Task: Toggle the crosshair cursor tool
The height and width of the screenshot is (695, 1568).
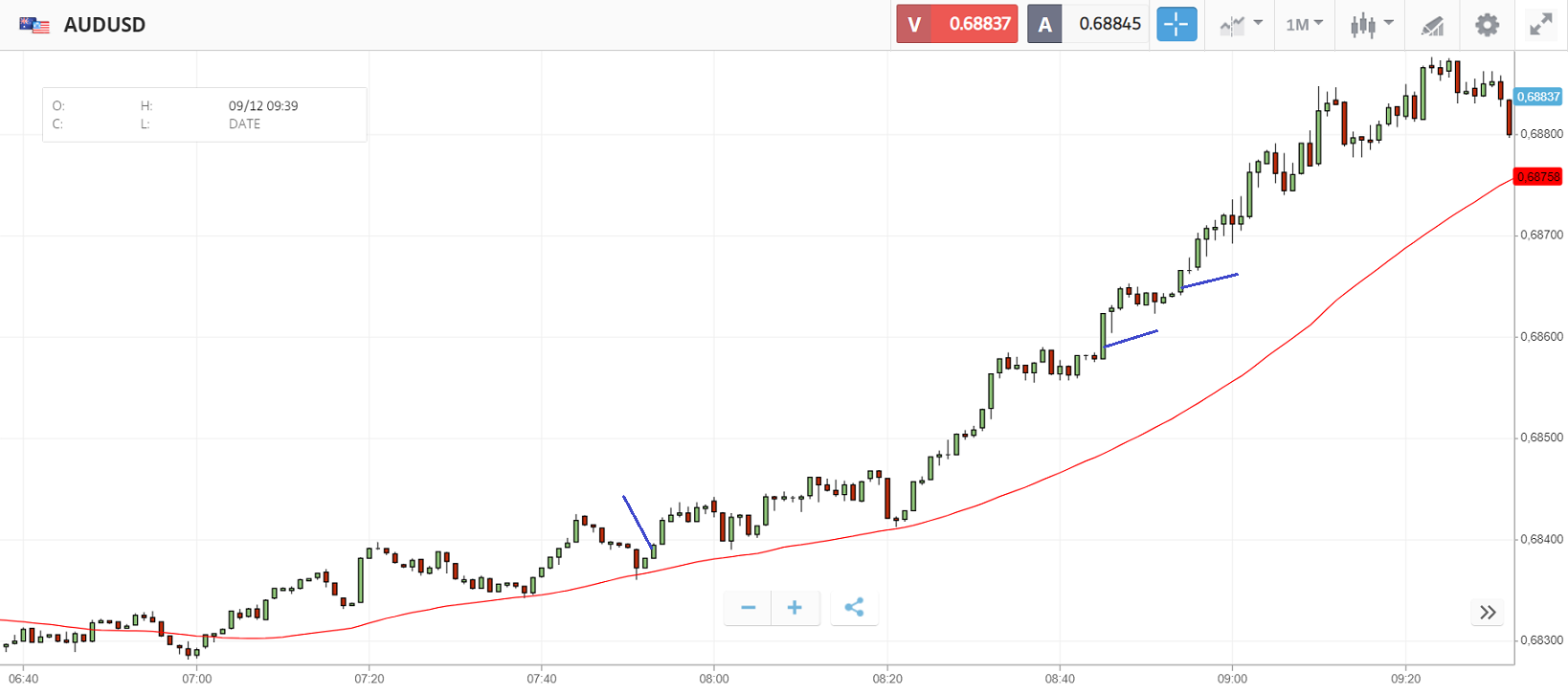Action: pyautogui.click(x=1176, y=24)
